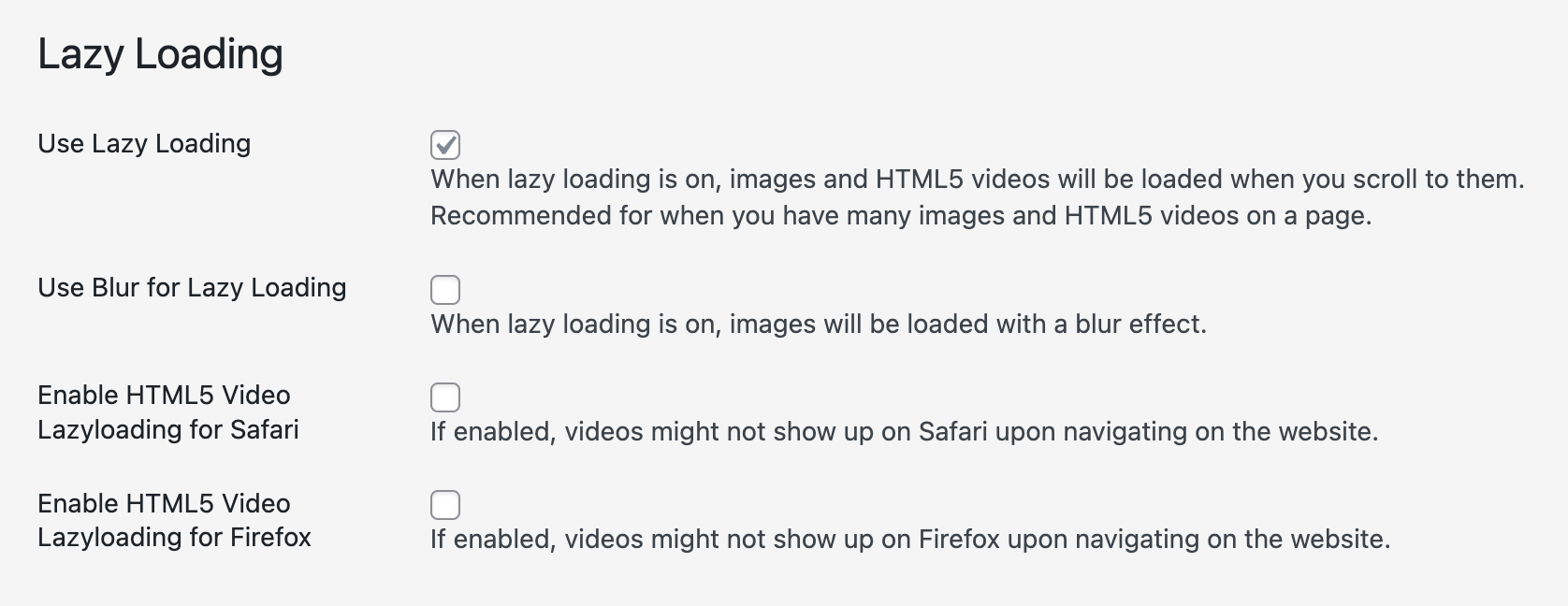Viewport: 1568px width, 606px height.
Task: Click the line ending "when you scroll to them."
Action: tap(977, 180)
